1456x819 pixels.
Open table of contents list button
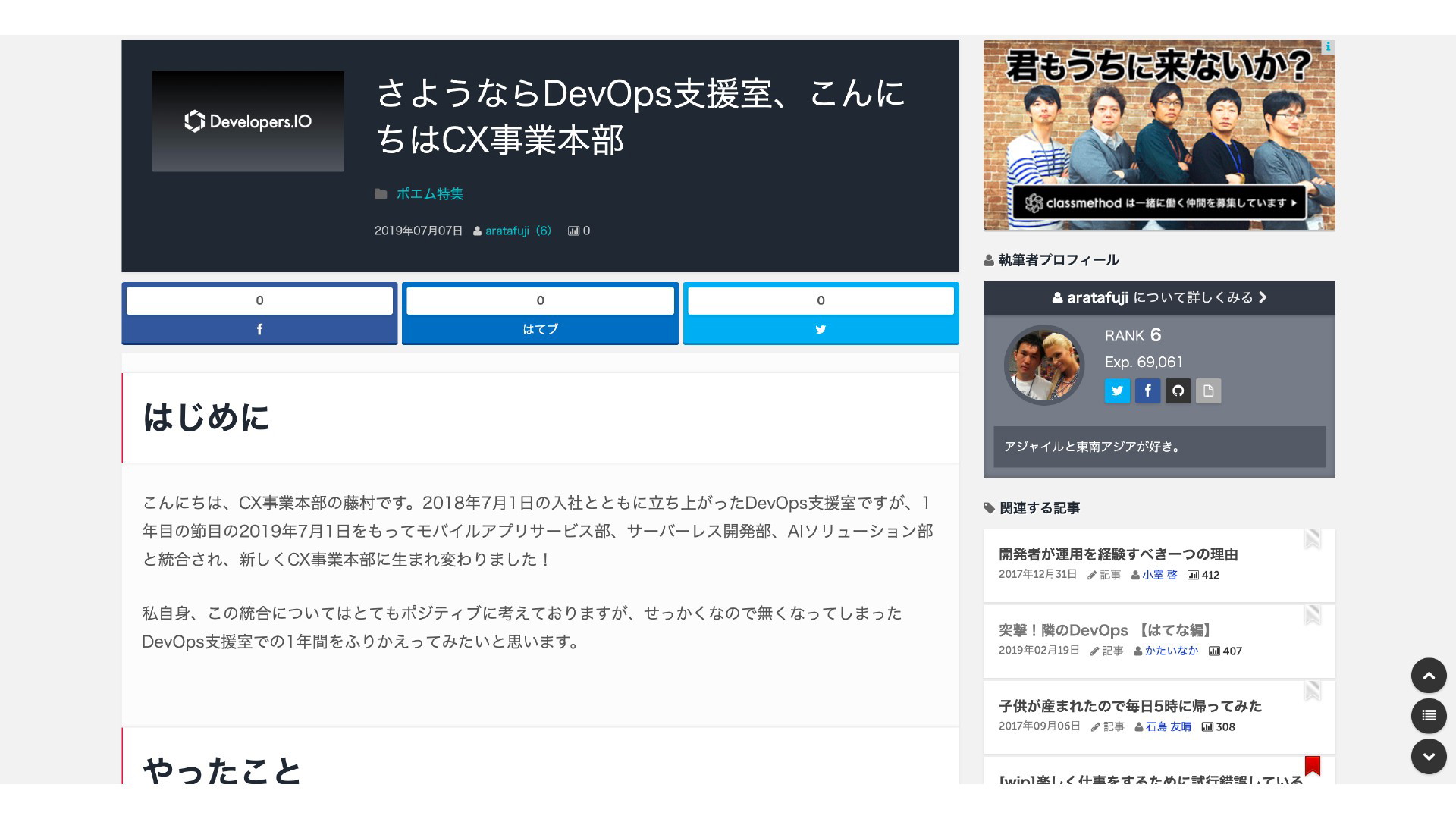pos(1429,716)
